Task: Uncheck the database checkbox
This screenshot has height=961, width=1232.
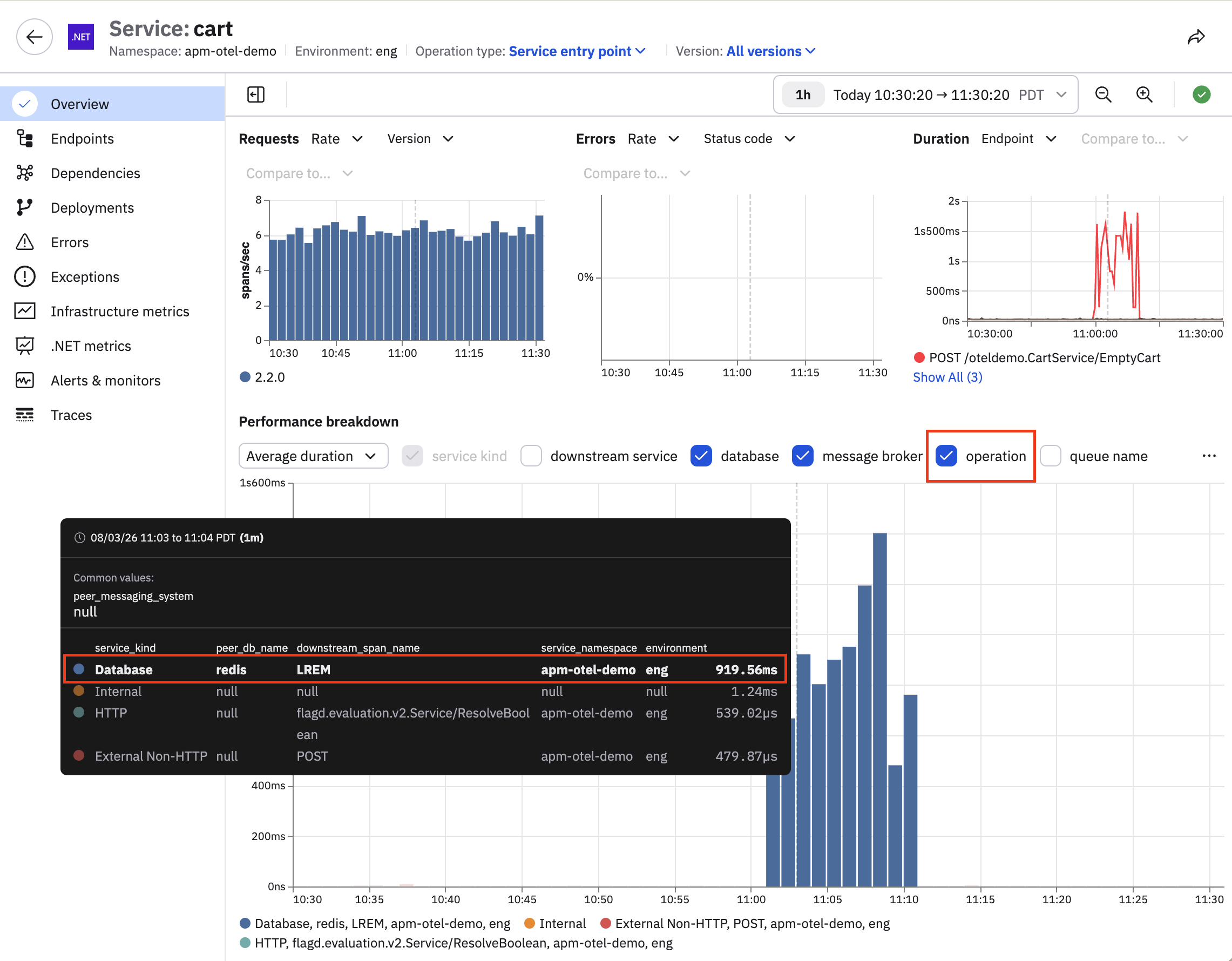Action: tap(701, 456)
